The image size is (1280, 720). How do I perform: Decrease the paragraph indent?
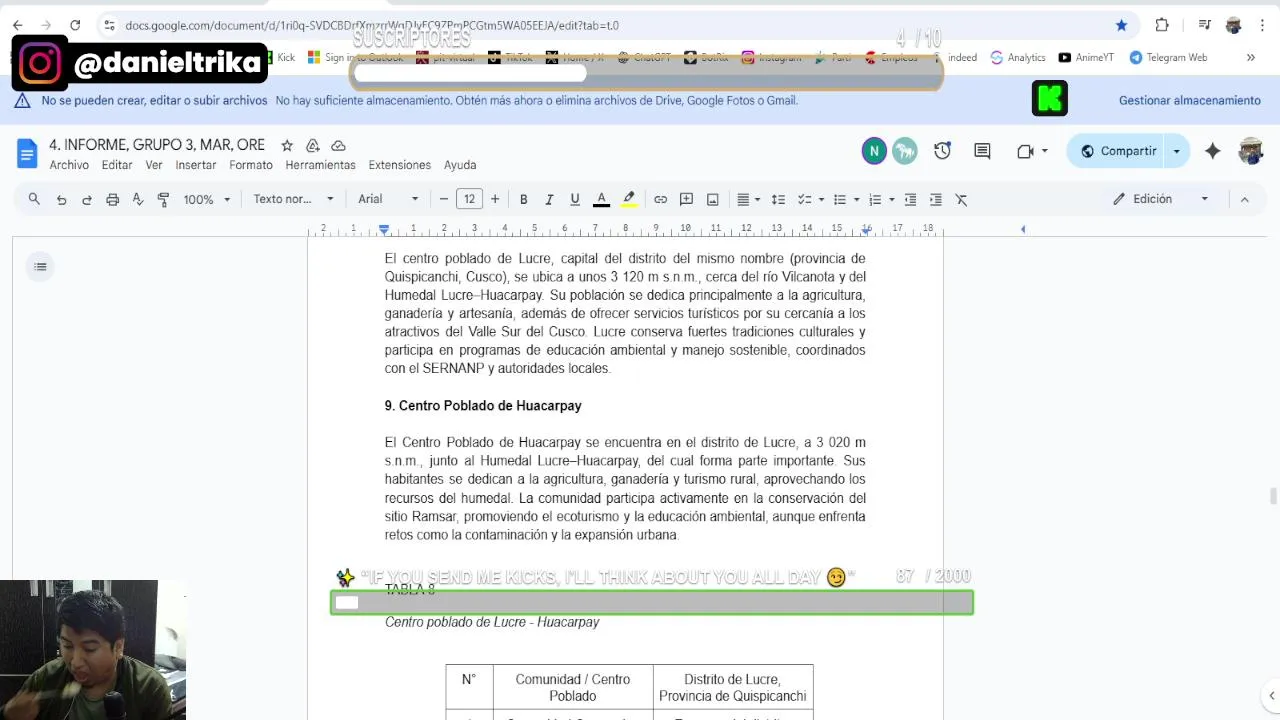(910, 199)
